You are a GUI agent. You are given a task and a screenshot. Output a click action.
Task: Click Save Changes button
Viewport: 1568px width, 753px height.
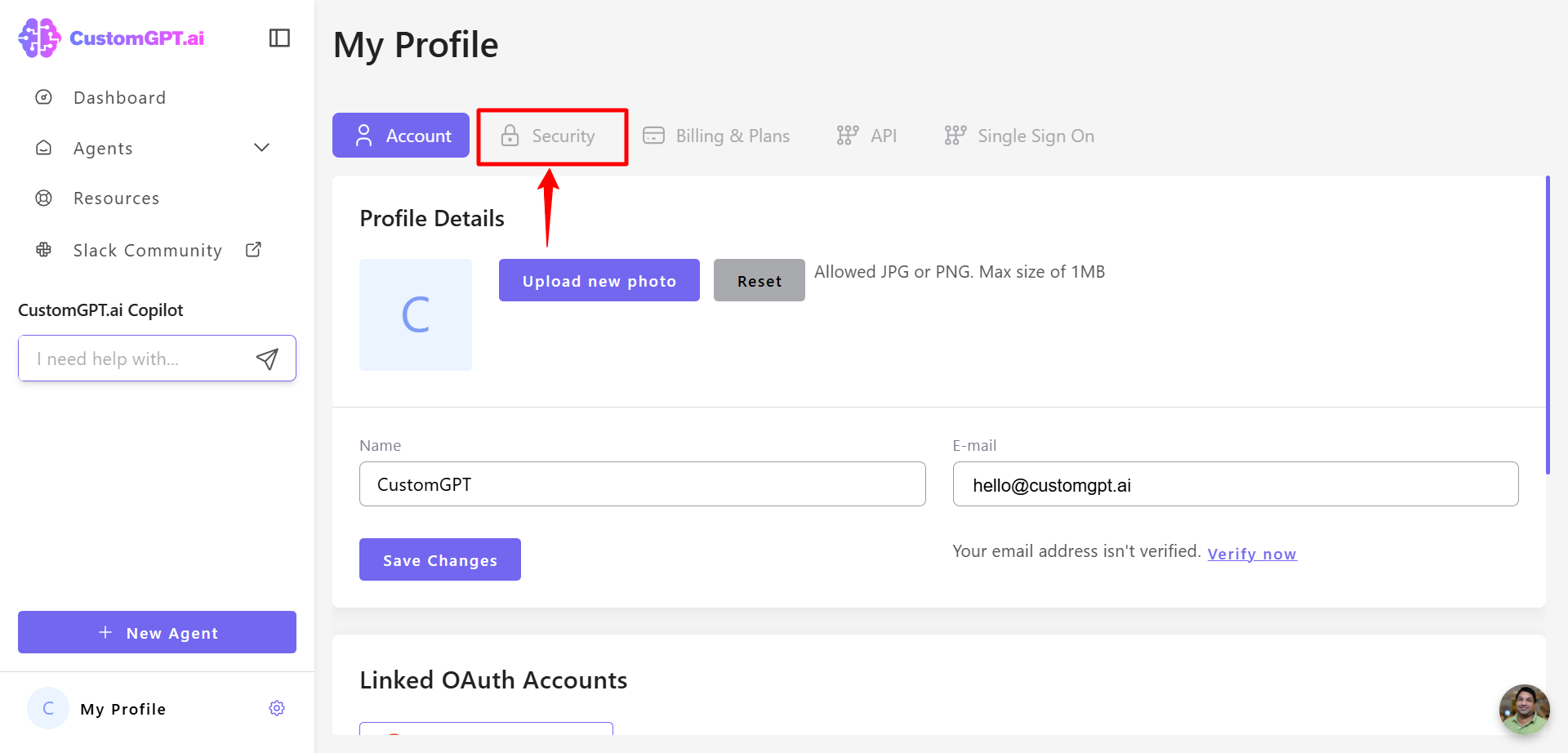[440, 559]
